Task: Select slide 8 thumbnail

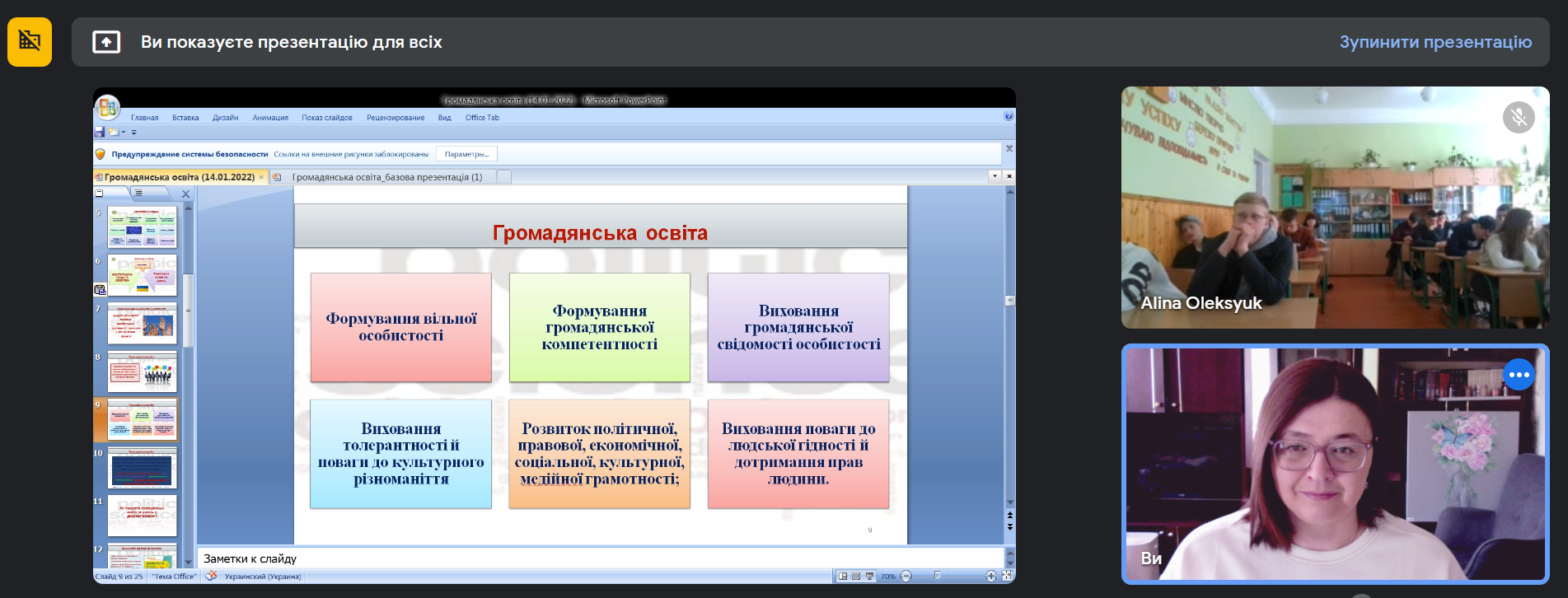Action: 143,371
